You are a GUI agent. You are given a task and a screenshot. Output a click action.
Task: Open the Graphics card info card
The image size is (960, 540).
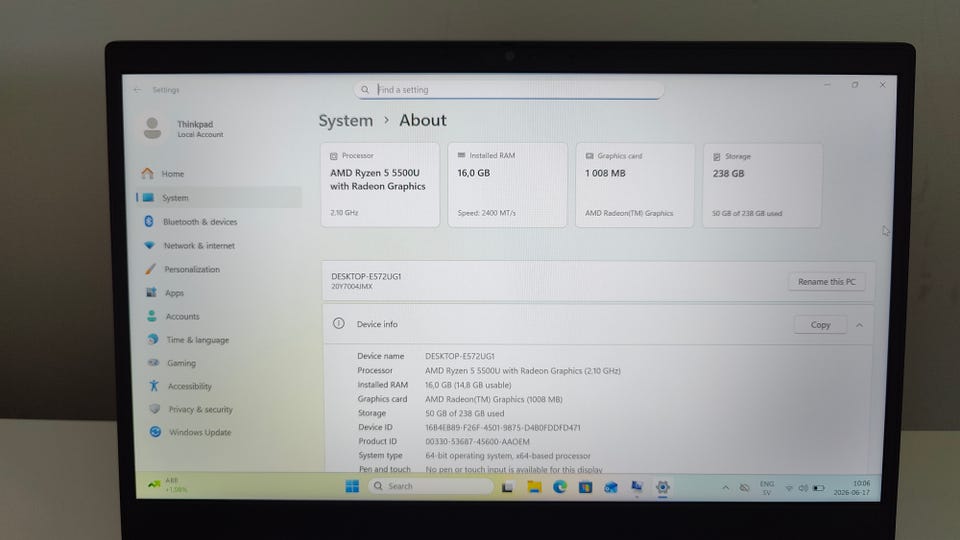[634, 186]
